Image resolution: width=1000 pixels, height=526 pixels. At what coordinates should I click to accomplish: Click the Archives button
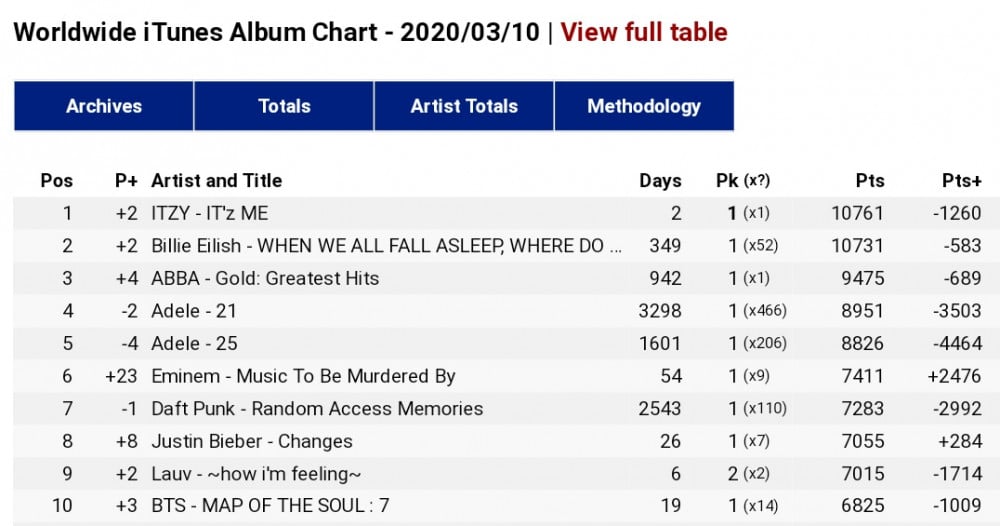click(104, 106)
